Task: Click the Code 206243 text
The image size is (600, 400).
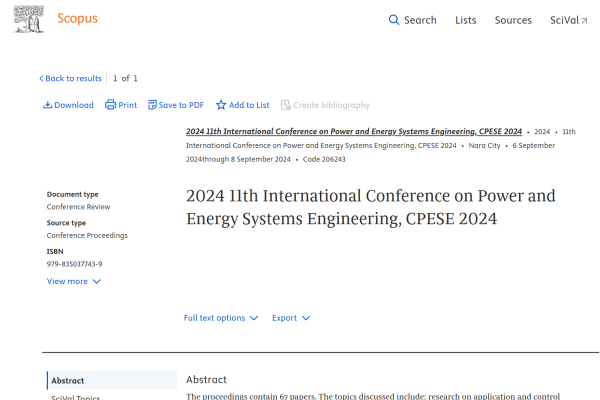Action: click(x=324, y=159)
